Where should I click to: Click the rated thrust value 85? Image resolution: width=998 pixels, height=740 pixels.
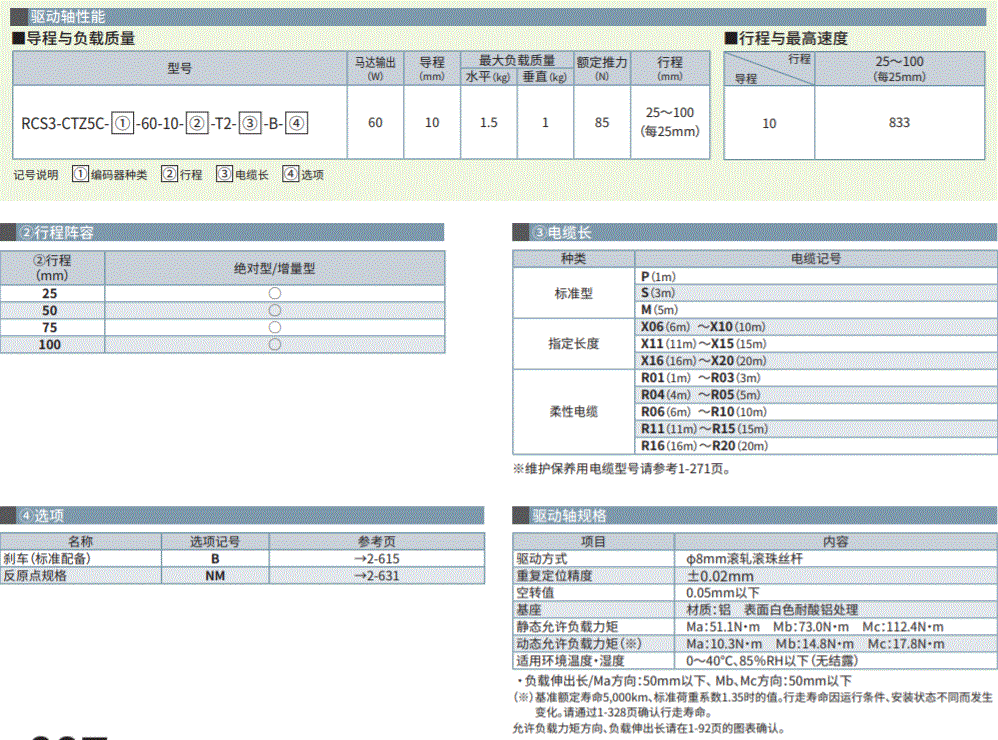click(602, 123)
